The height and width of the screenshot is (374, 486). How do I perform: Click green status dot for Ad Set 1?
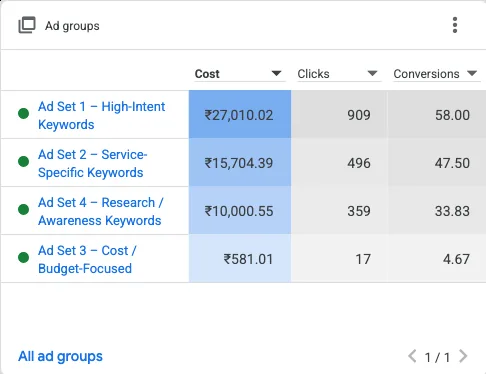(23, 113)
